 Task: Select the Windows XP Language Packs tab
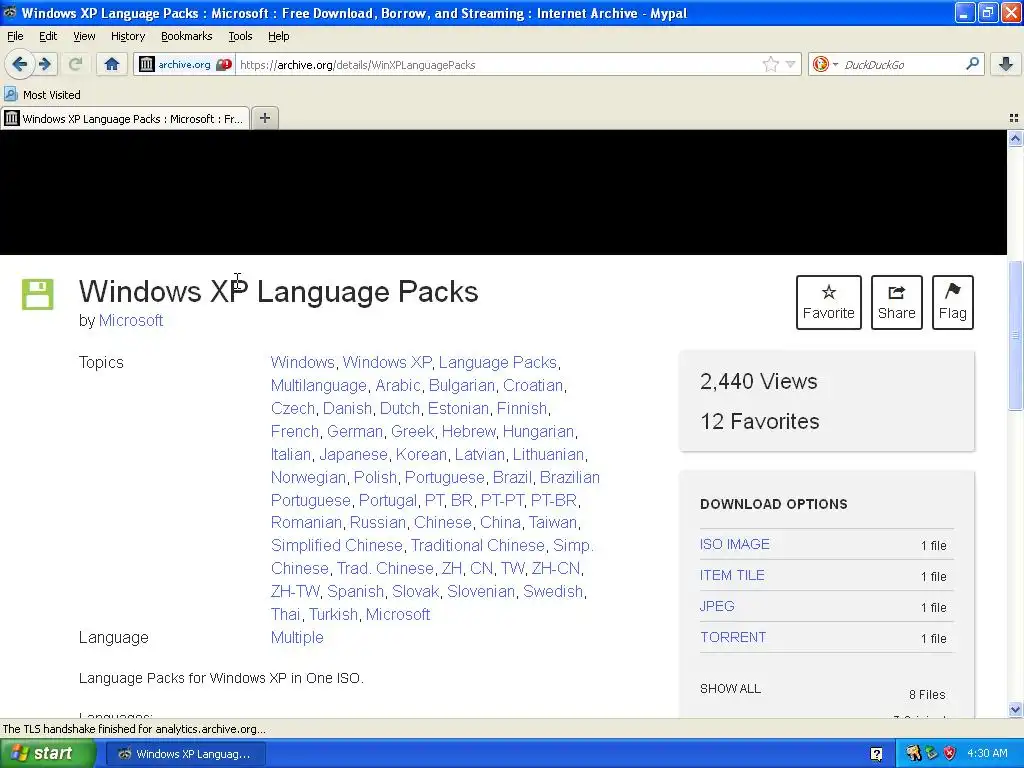tap(125, 118)
